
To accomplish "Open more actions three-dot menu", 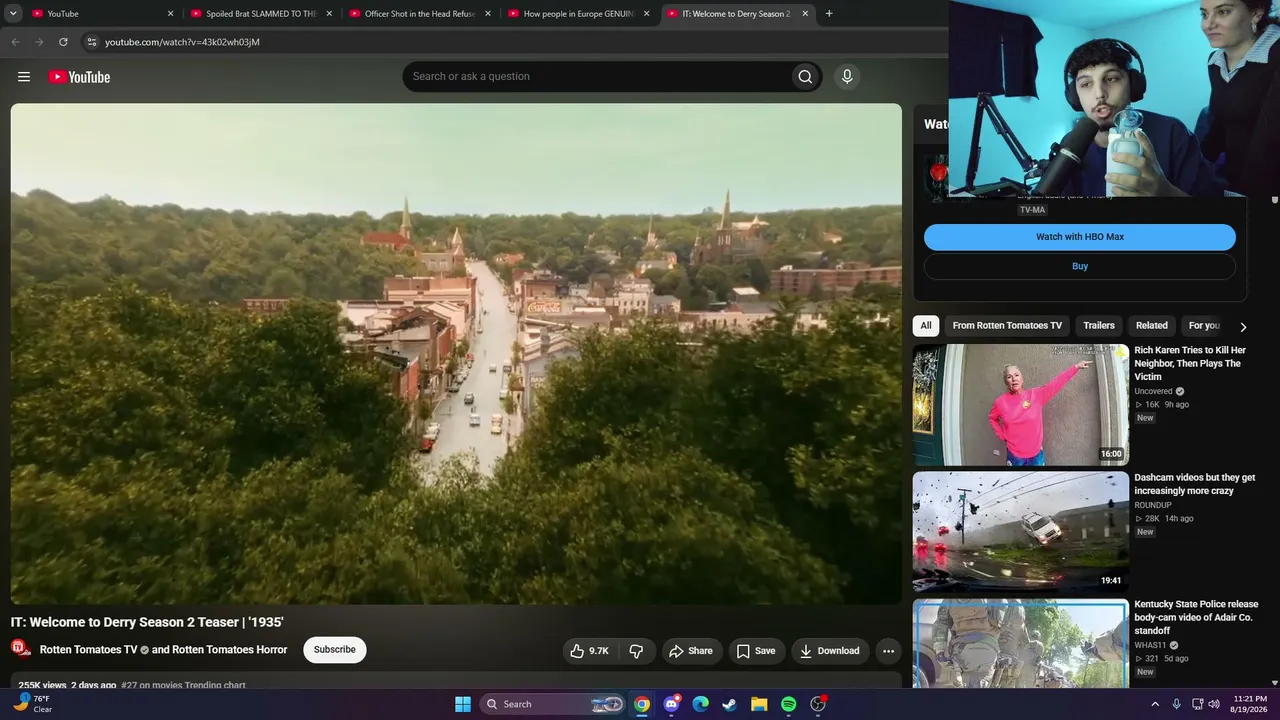I will 888,651.
